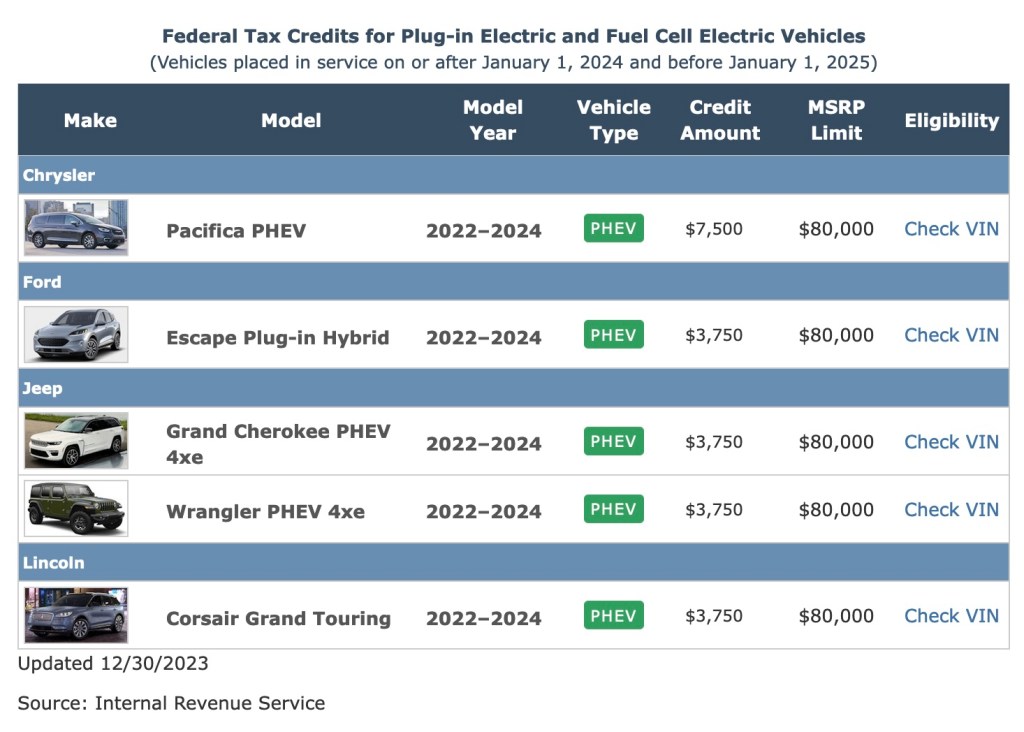Select the MSRP Limit column header
This screenshot has height=732, width=1024.
pos(836,120)
